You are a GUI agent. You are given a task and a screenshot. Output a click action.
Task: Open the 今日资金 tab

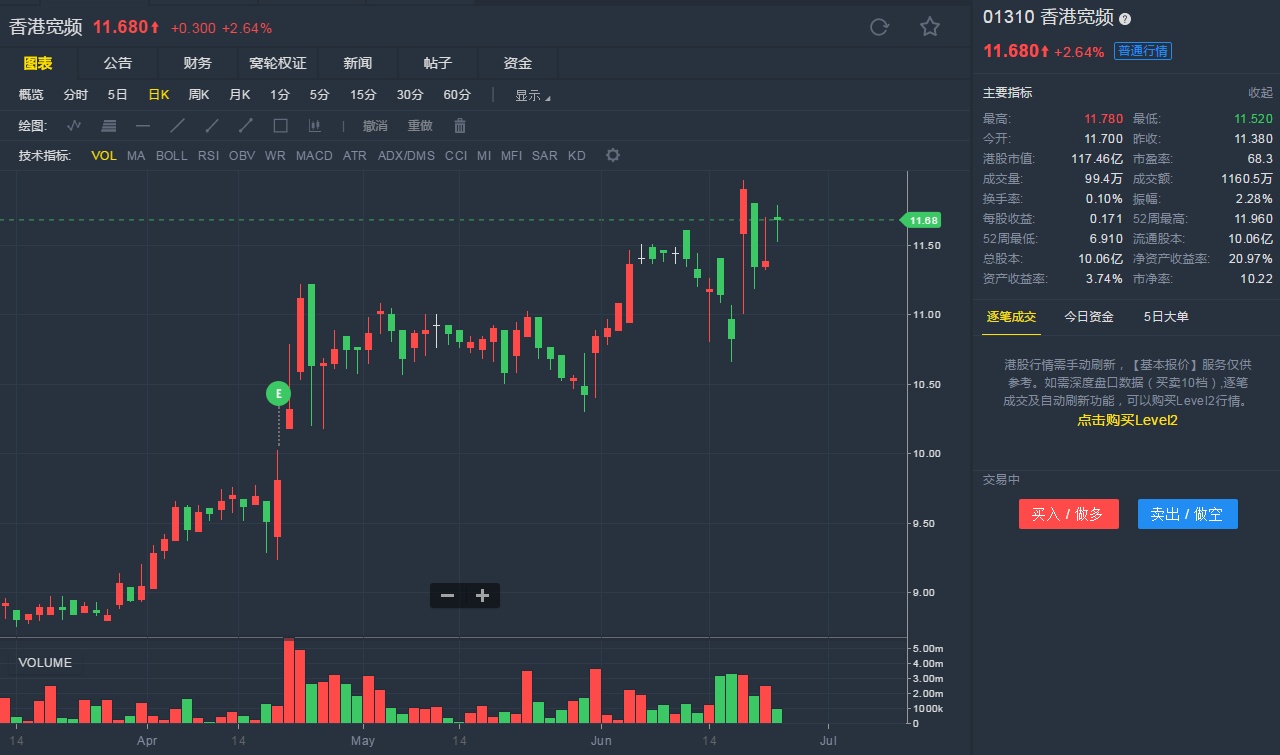coord(1089,317)
